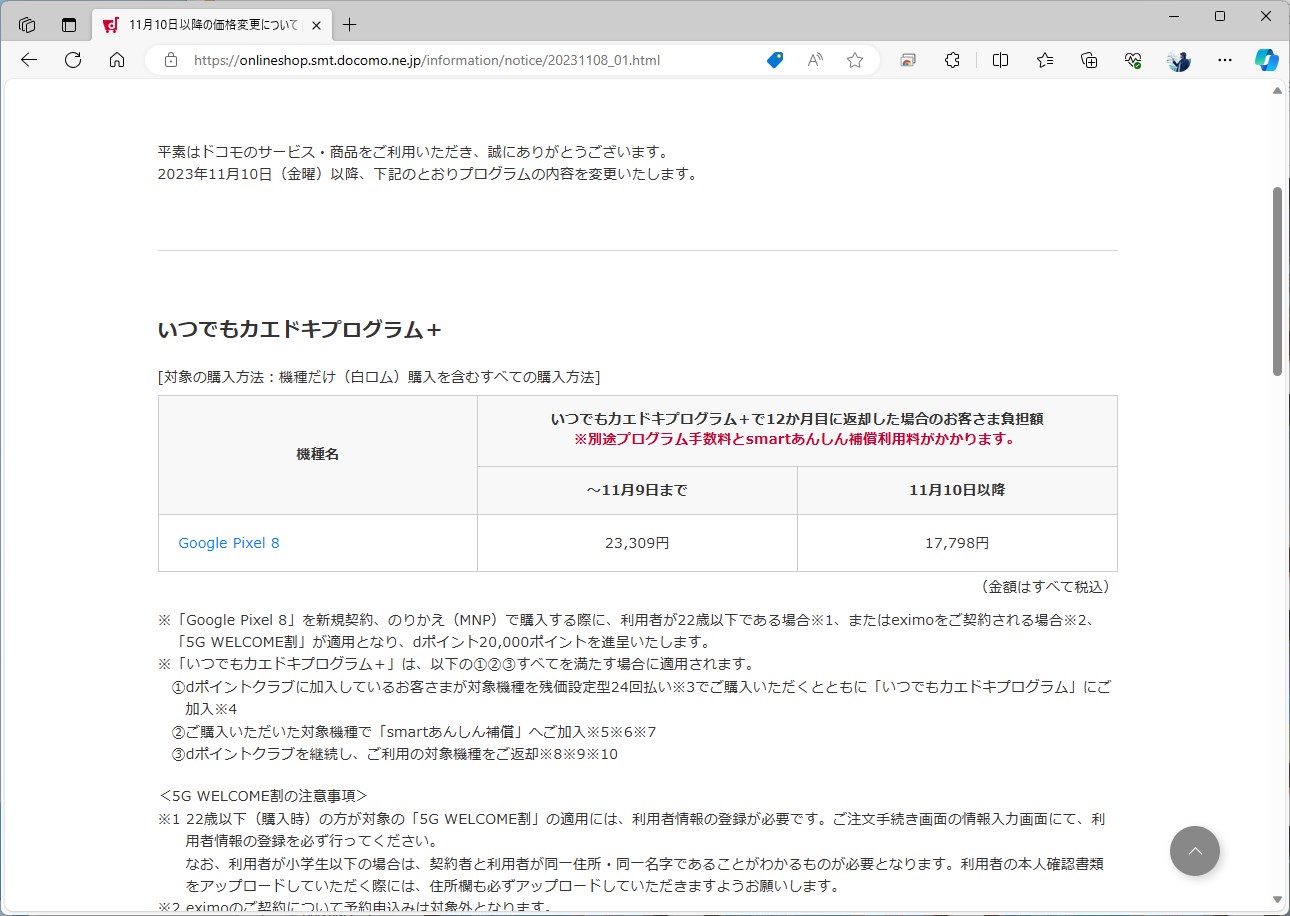Open the Tab actions menu
Image resolution: width=1290 pixels, height=916 pixels.
coord(26,24)
